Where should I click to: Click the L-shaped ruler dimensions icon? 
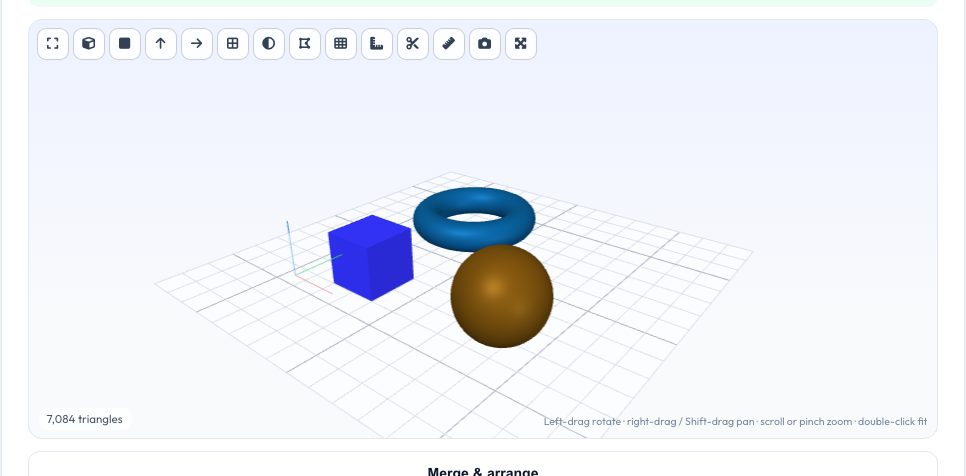click(x=377, y=44)
